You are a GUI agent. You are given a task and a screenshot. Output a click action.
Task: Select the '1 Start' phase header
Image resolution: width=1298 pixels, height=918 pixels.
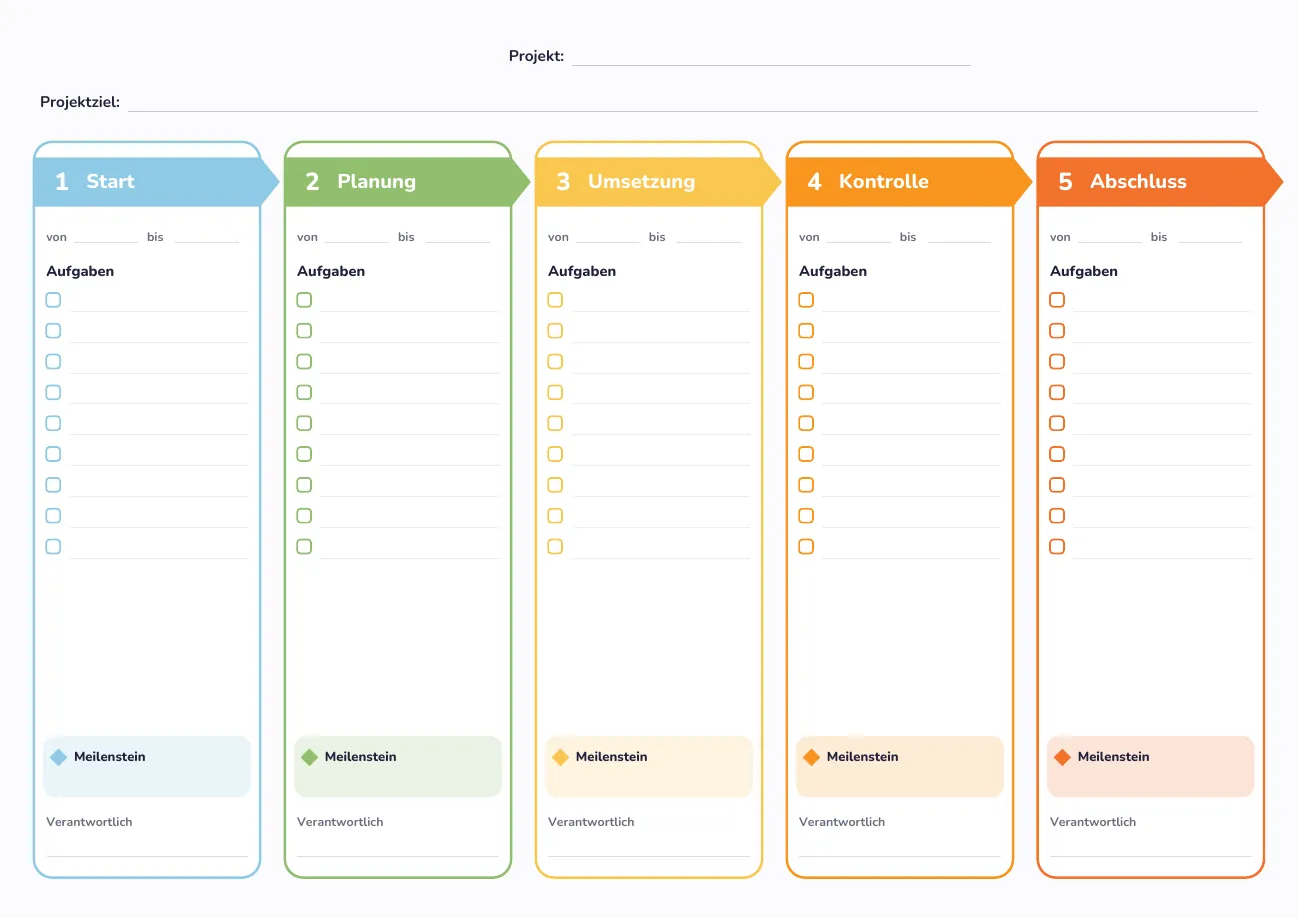click(x=157, y=182)
